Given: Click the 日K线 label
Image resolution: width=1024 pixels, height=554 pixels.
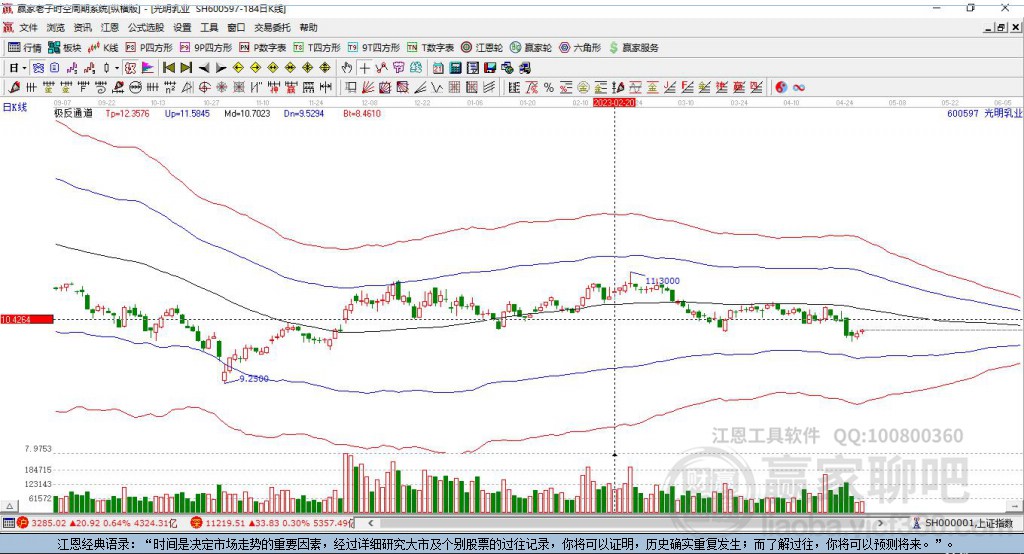Looking at the screenshot, I should (15, 107).
